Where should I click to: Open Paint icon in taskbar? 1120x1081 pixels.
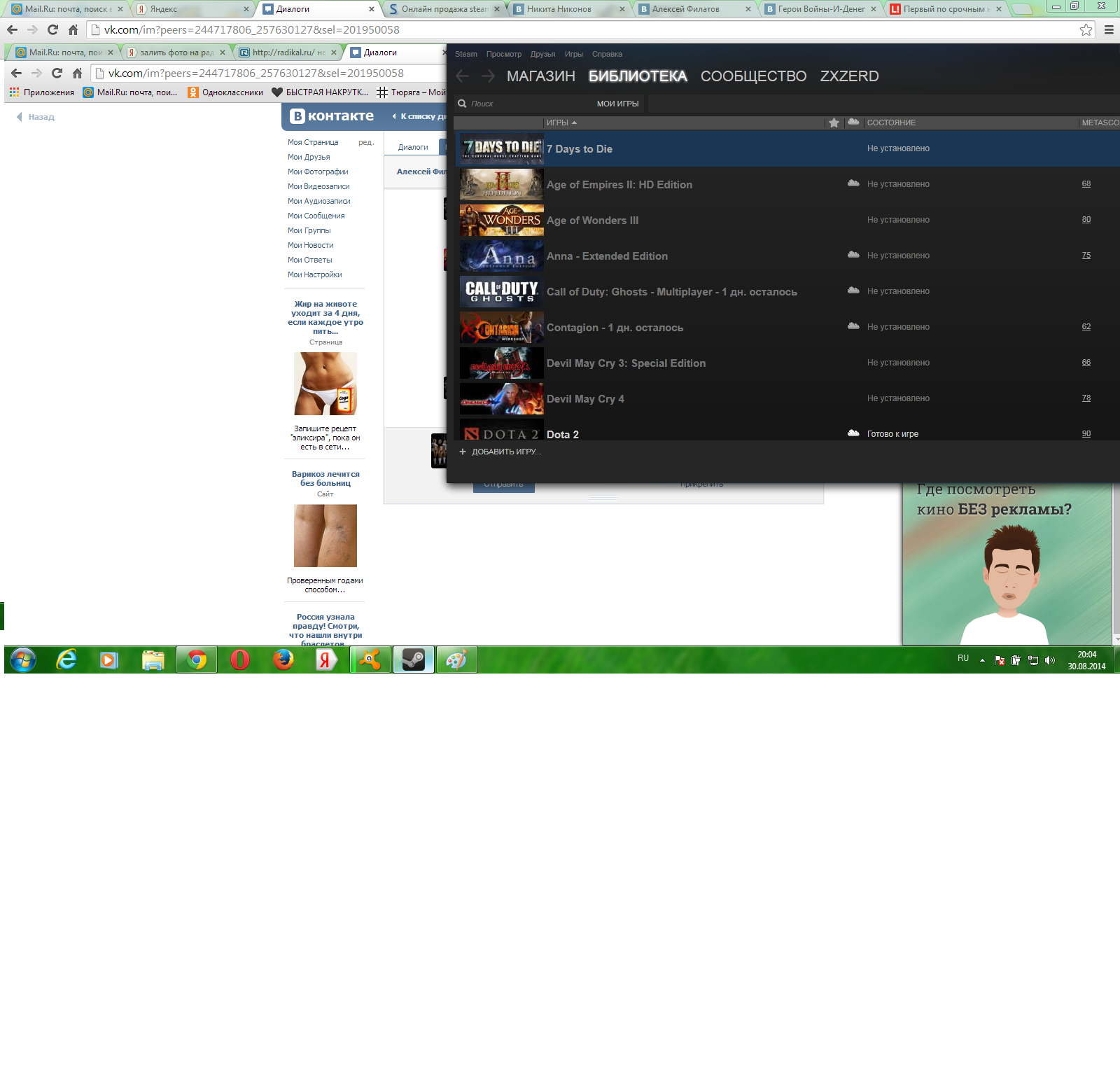(456, 660)
